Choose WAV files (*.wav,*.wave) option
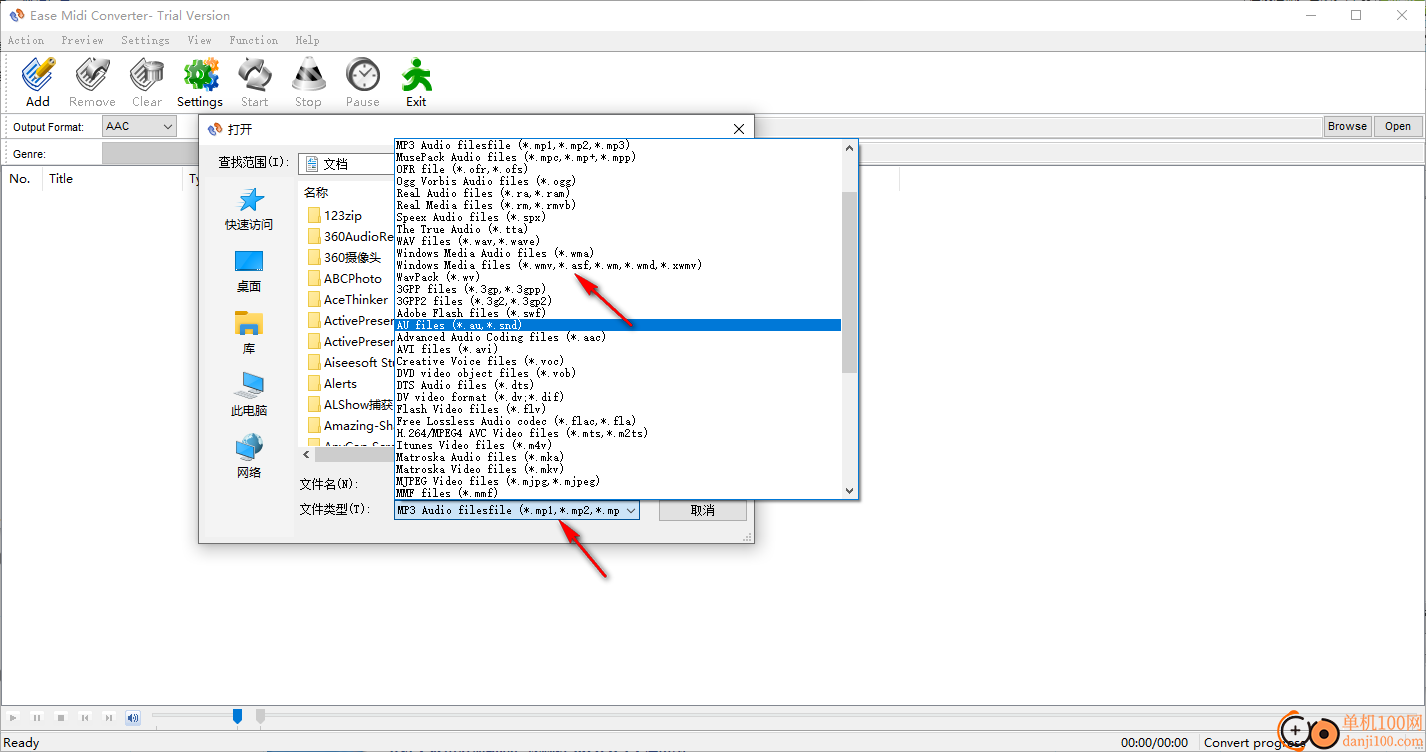This screenshot has height=752, width=1426. [618, 241]
